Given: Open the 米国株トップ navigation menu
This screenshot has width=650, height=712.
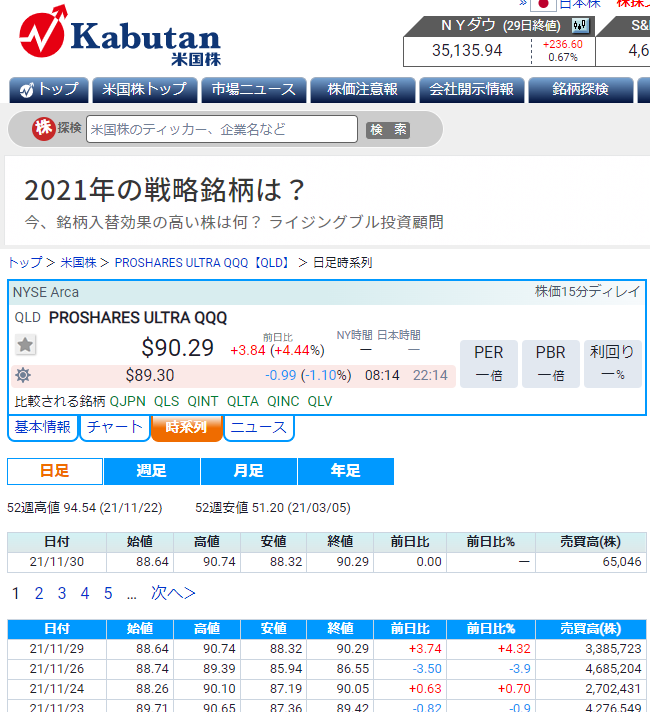Looking at the screenshot, I should pyautogui.click(x=144, y=89).
